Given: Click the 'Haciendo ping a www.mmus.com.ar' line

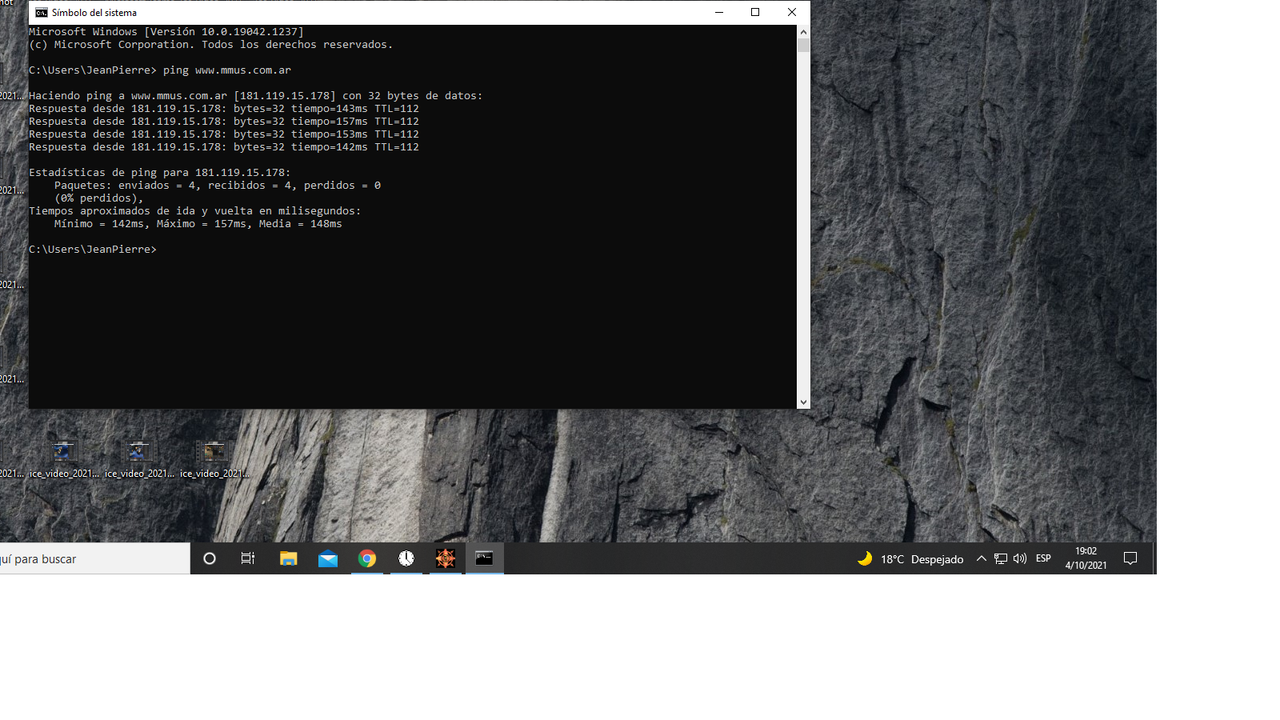Looking at the screenshot, I should (x=256, y=96).
